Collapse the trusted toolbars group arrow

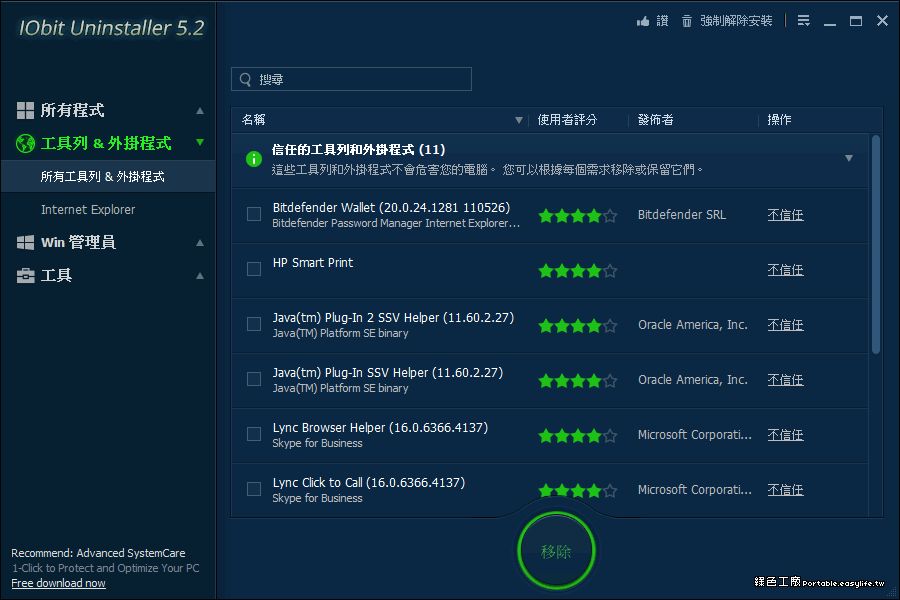[x=848, y=158]
